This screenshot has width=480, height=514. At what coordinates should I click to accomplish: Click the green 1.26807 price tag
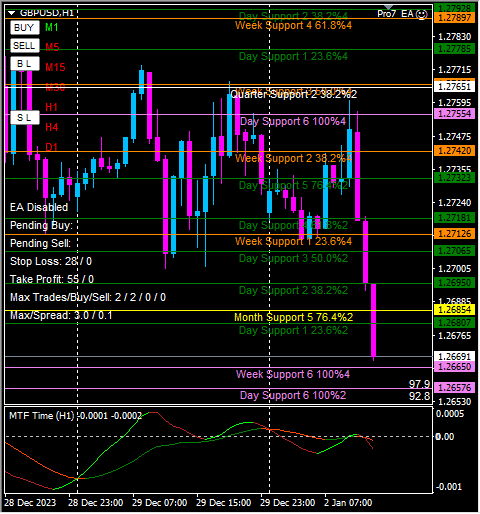coord(454,323)
